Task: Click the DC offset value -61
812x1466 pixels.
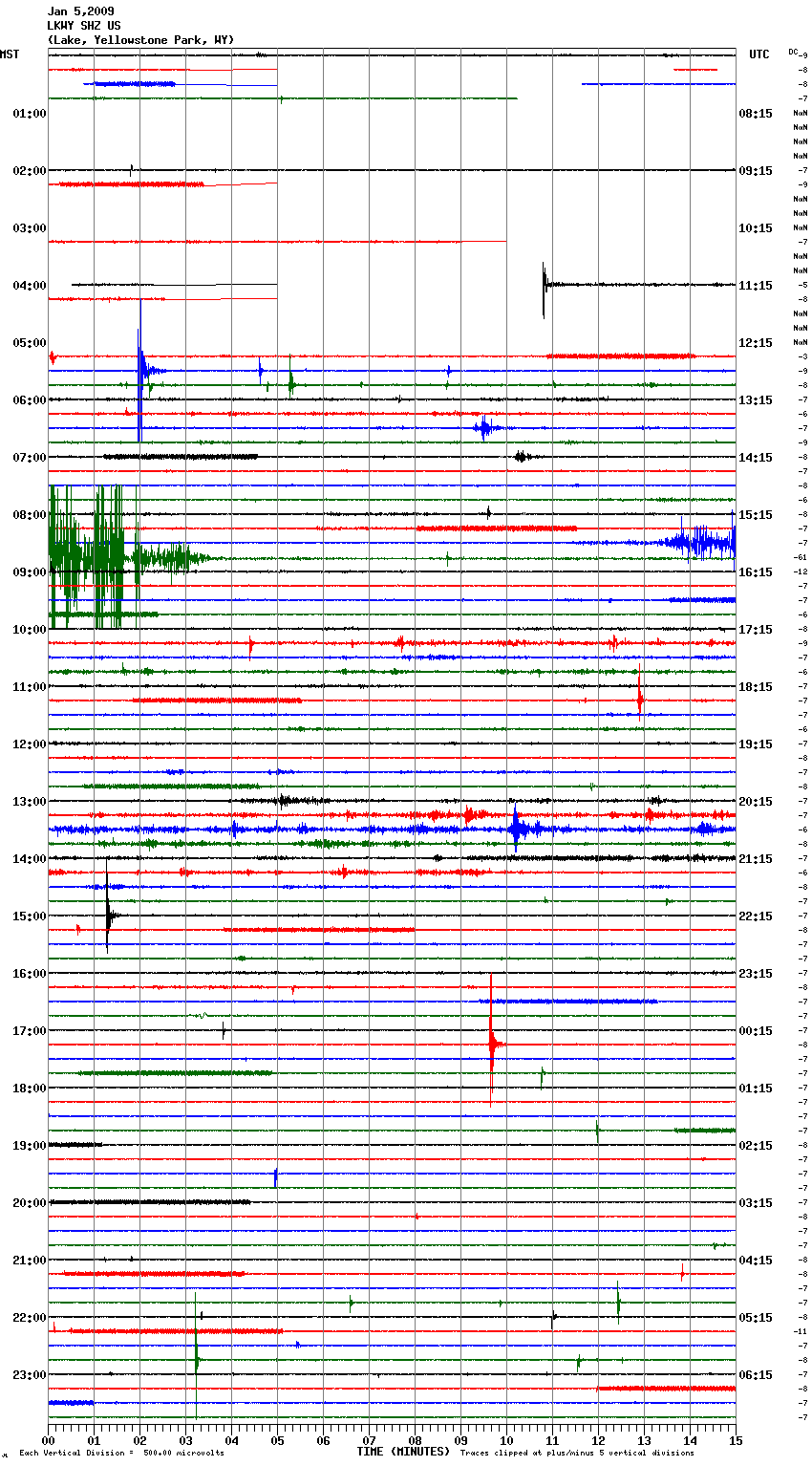Action: pyautogui.click(x=800, y=557)
